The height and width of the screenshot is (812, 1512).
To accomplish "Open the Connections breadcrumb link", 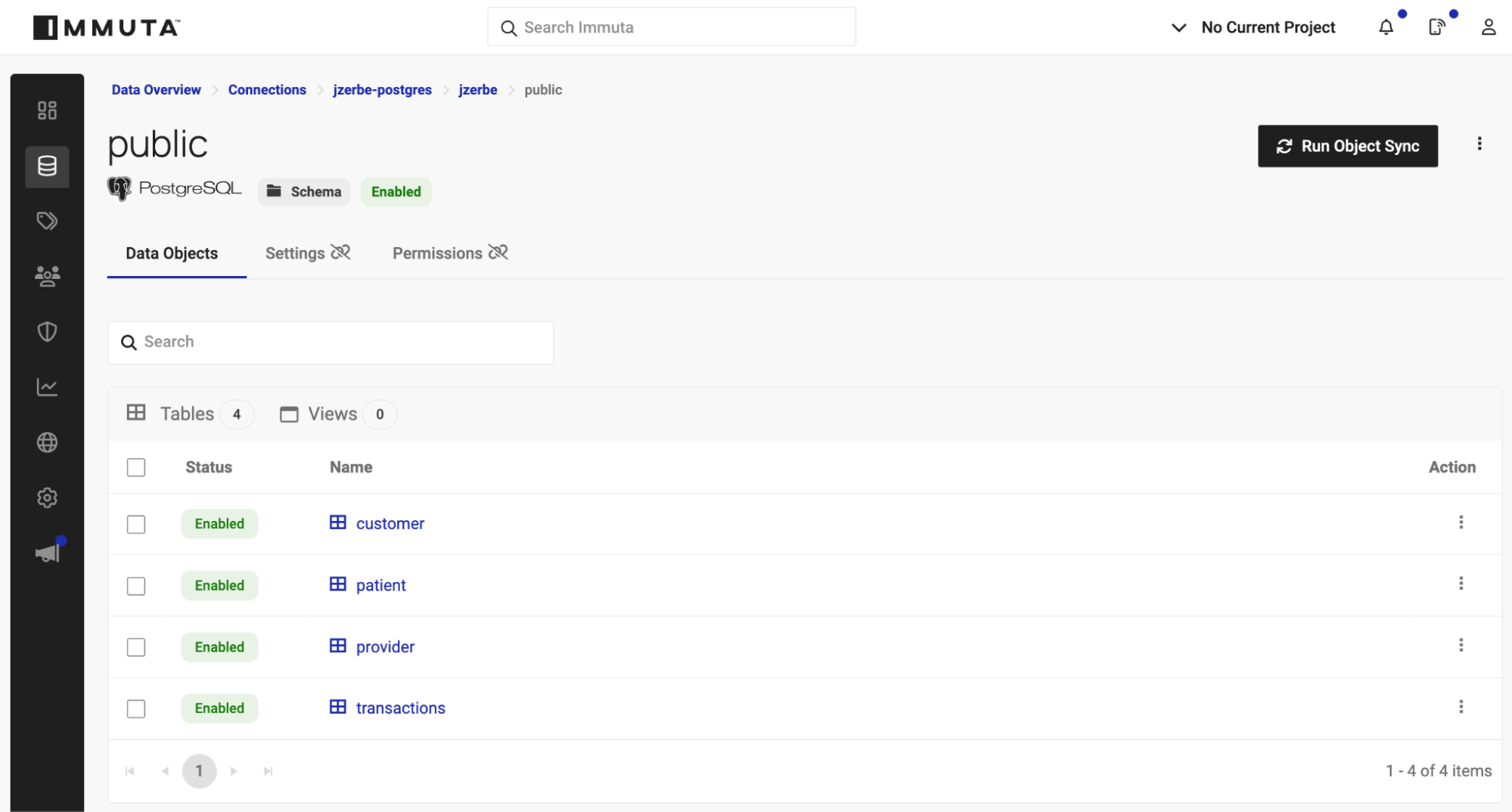I will pos(267,90).
